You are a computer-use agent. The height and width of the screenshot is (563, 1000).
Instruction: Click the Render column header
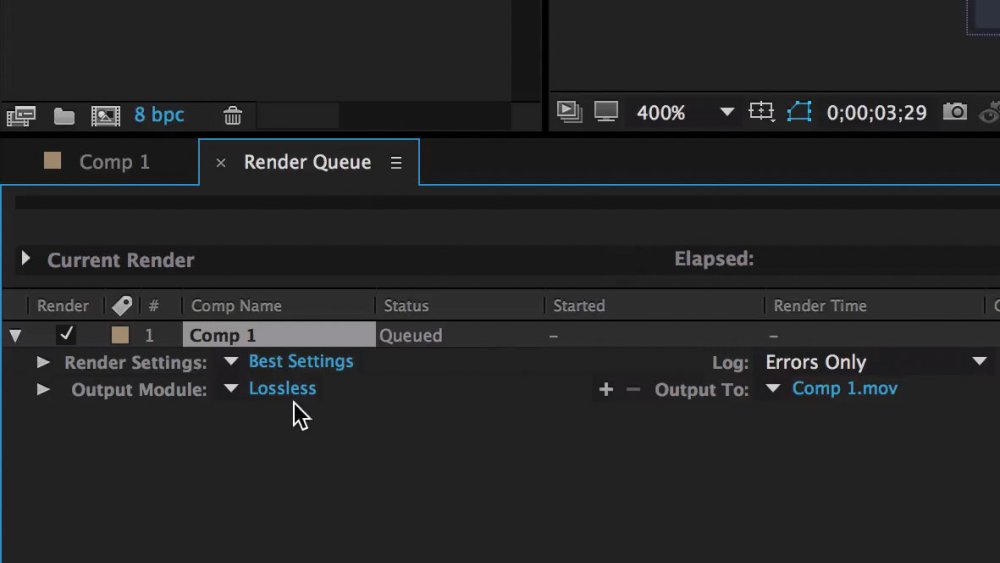(62, 306)
